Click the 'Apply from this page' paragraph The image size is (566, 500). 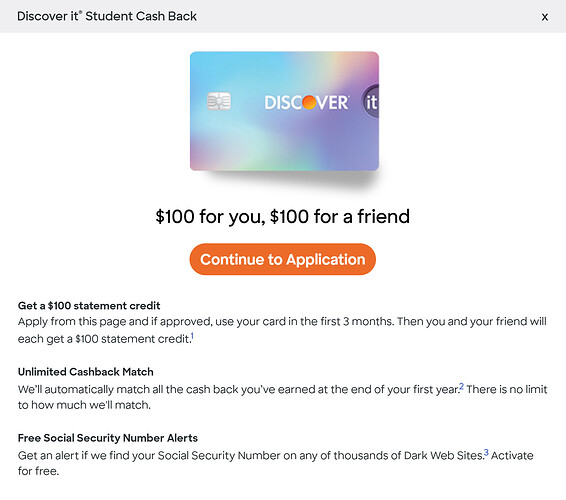[282, 330]
